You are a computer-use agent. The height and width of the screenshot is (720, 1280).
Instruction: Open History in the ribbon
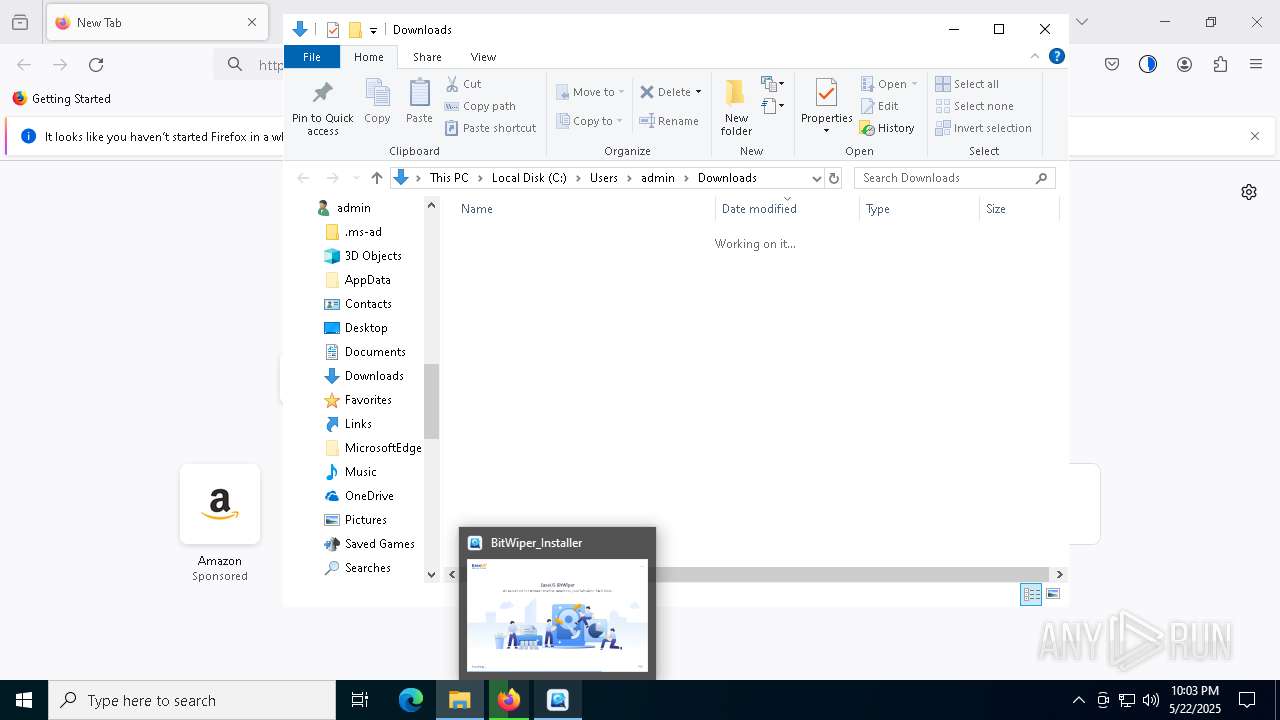click(887, 128)
